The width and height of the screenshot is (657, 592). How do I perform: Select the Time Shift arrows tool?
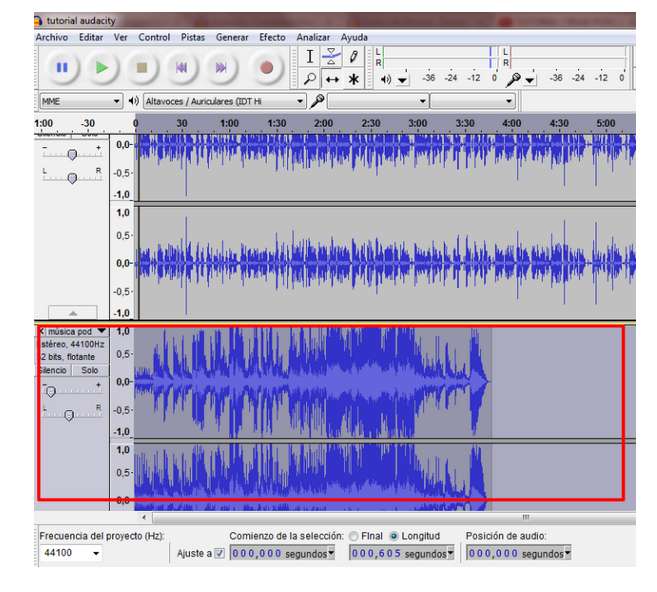[x=332, y=79]
